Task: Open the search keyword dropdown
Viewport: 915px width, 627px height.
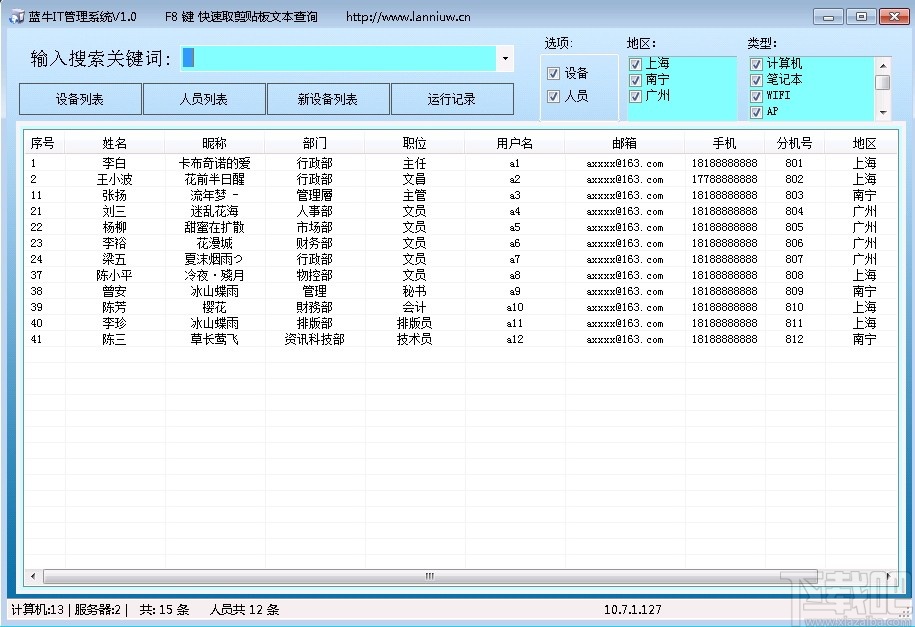Action: pos(505,59)
